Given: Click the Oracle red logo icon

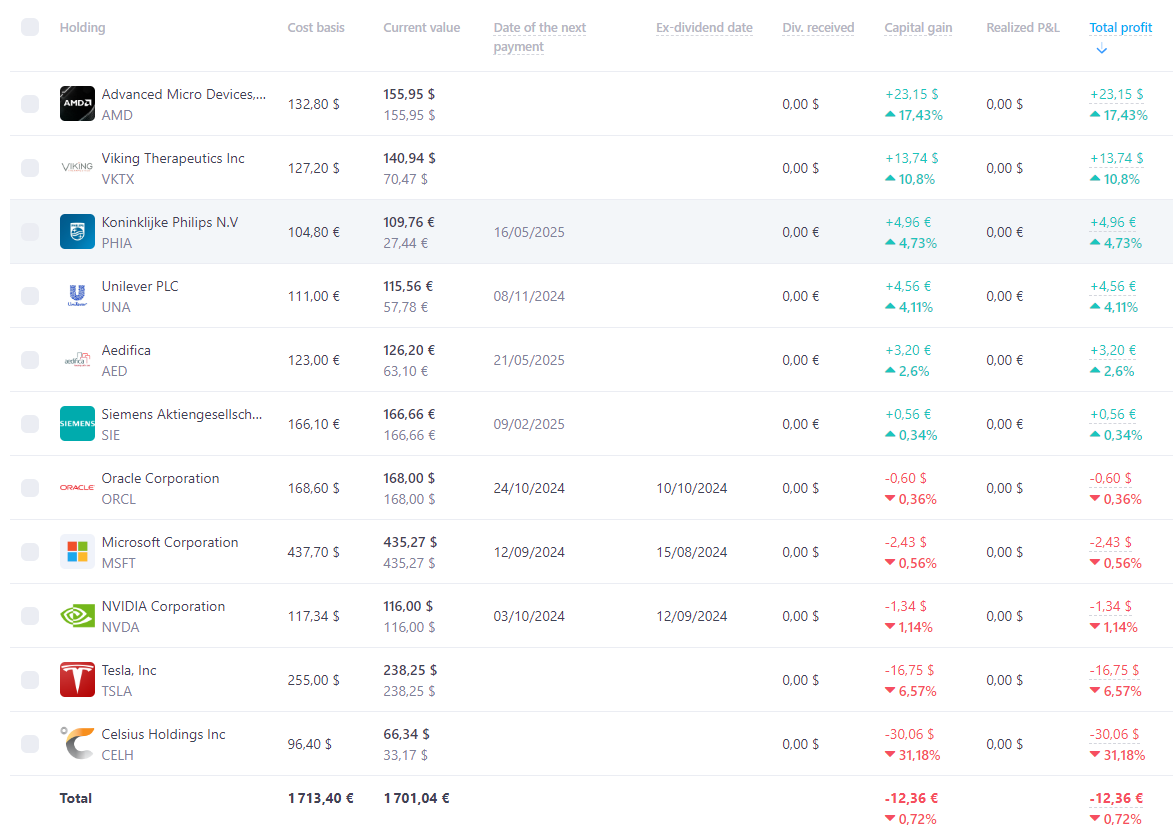Looking at the screenshot, I should 77,488.
